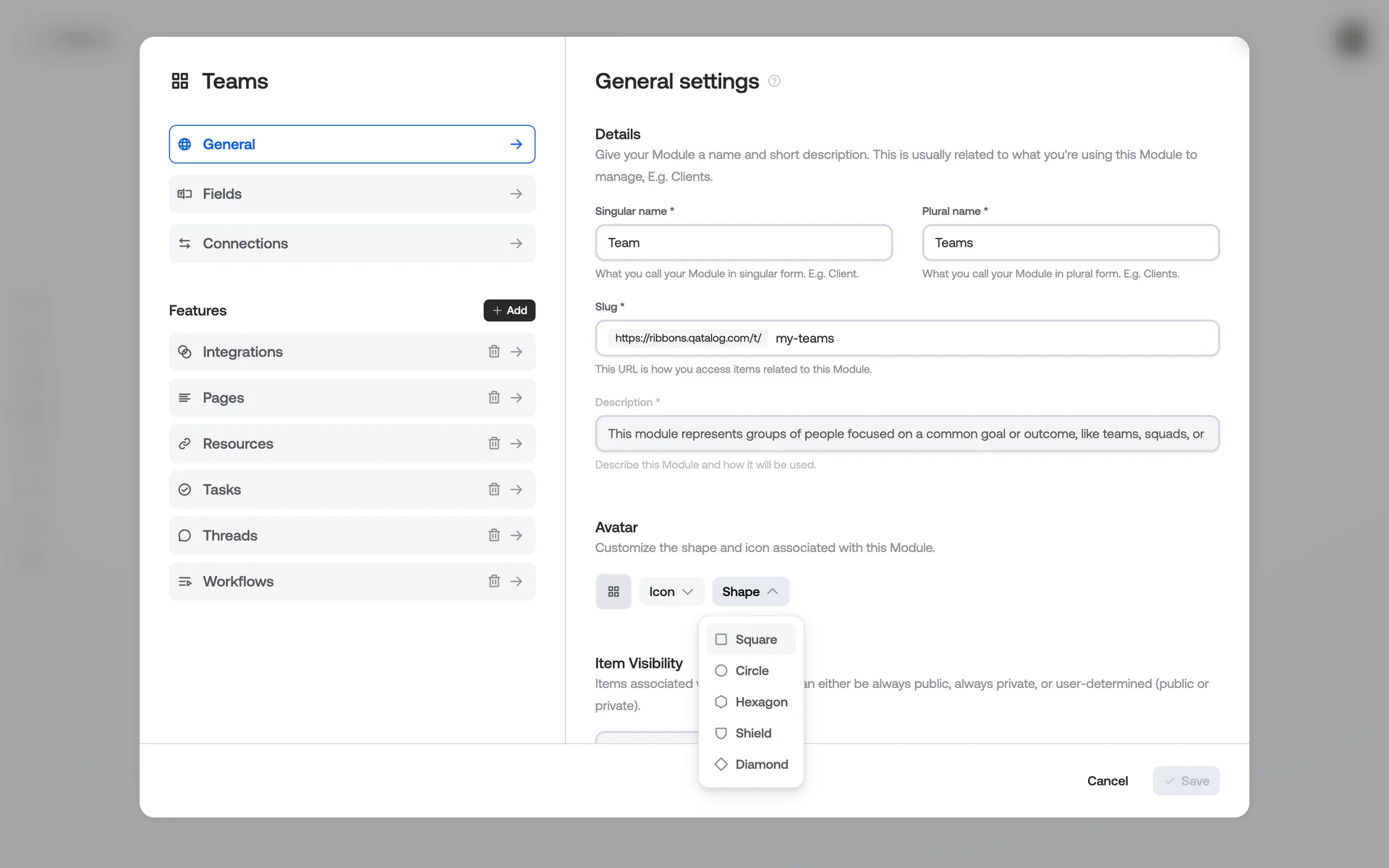The width and height of the screenshot is (1389, 868).
Task: Click the trash icon on Pages row
Action: 494,397
